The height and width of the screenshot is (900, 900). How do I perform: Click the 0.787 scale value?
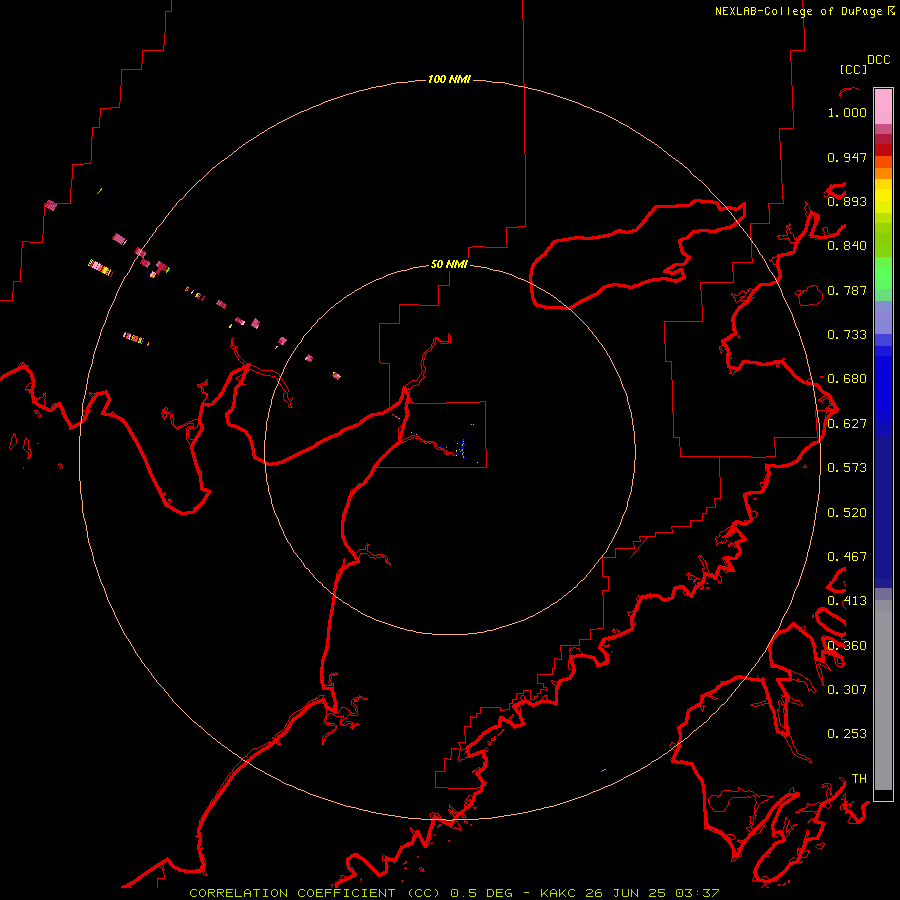(847, 290)
